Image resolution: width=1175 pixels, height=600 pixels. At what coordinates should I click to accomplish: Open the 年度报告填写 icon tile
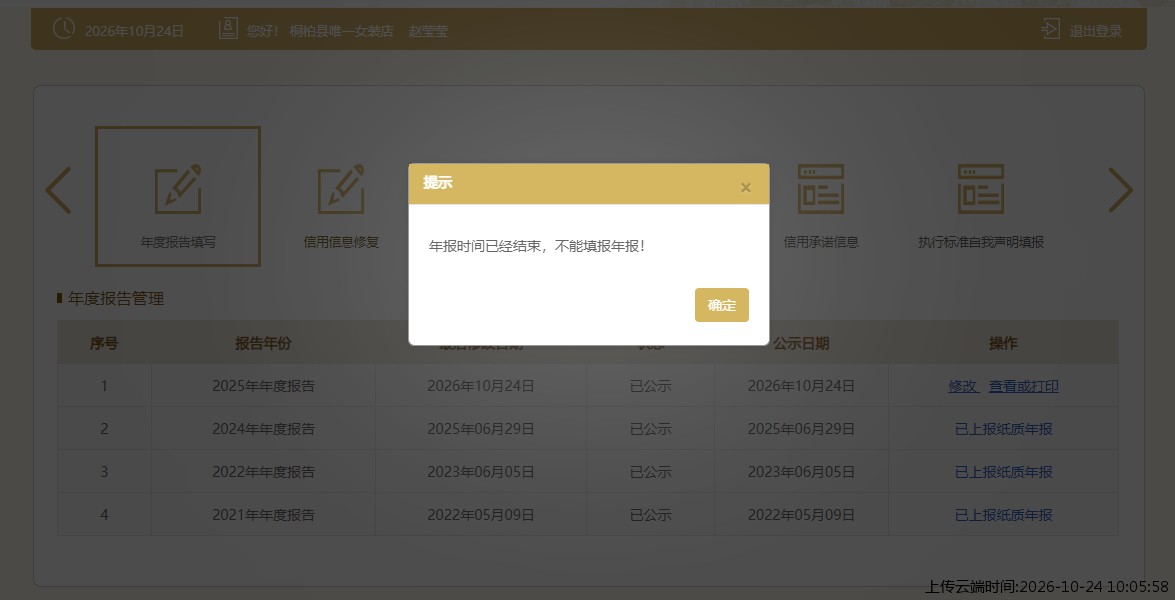coord(178,196)
